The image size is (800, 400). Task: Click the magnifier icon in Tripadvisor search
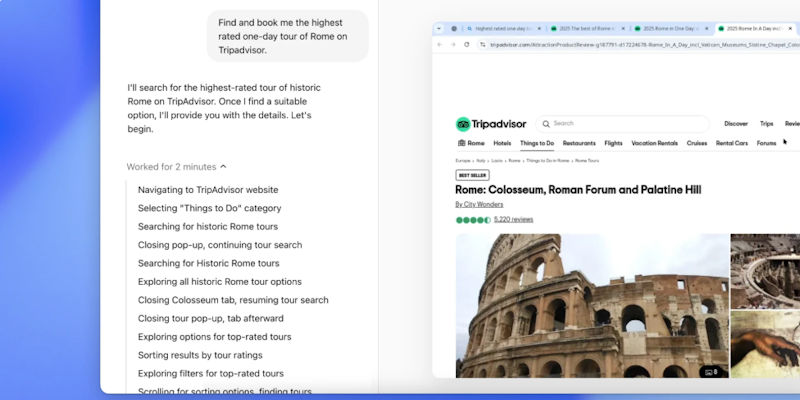[x=546, y=124]
